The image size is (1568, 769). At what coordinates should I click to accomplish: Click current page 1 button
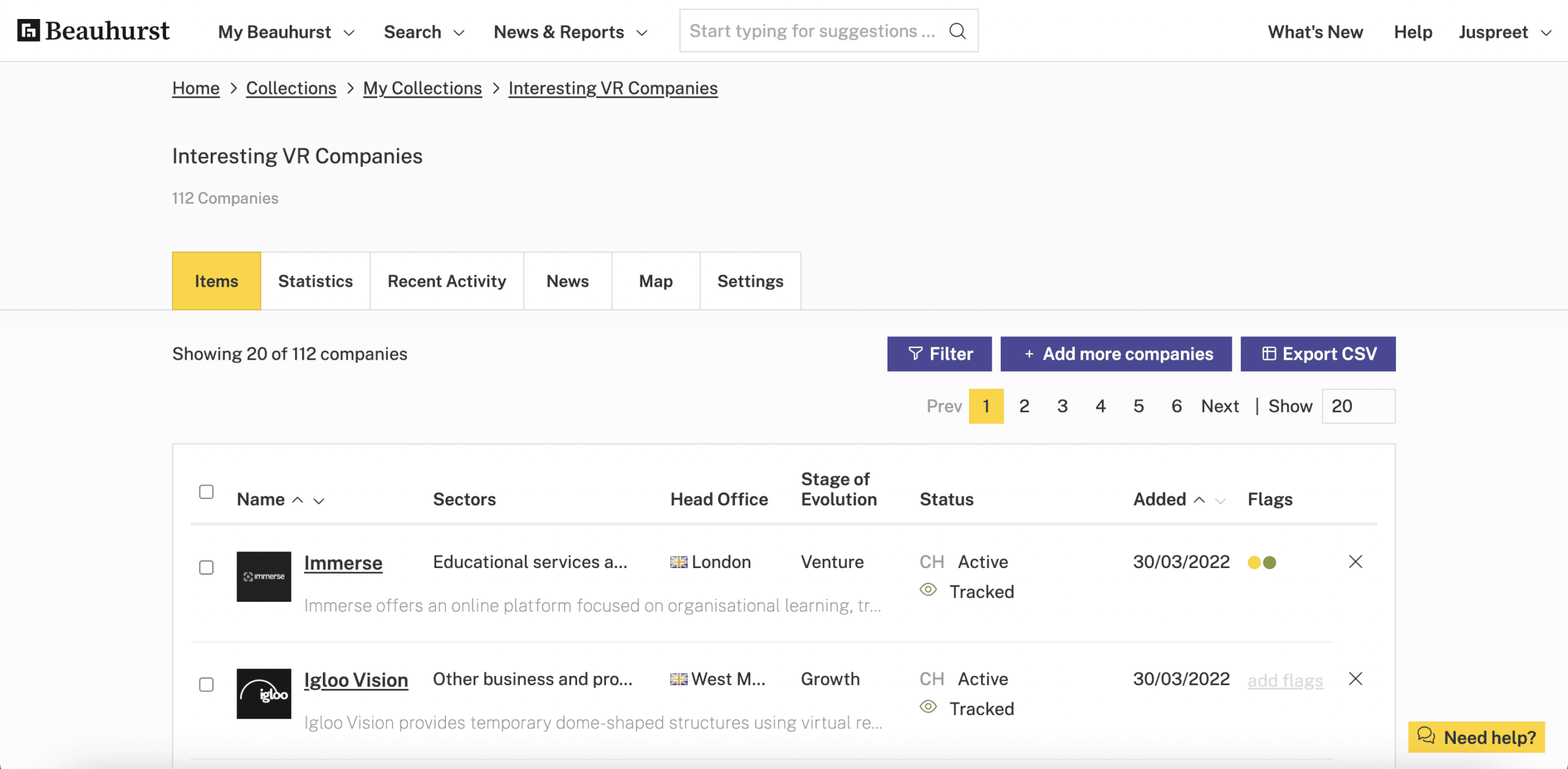click(986, 406)
